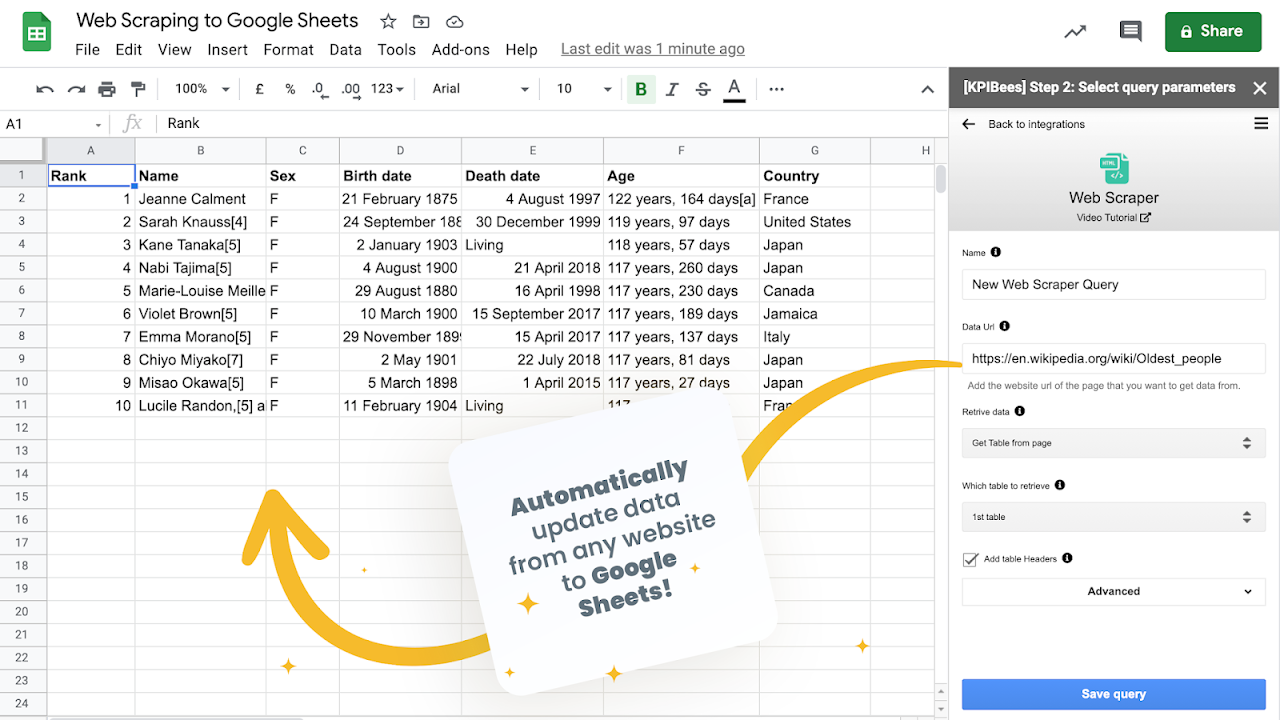Image resolution: width=1280 pixels, height=720 pixels.
Task: Toggle bold formatting
Action: pyautogui.click(x=641, y=89)
